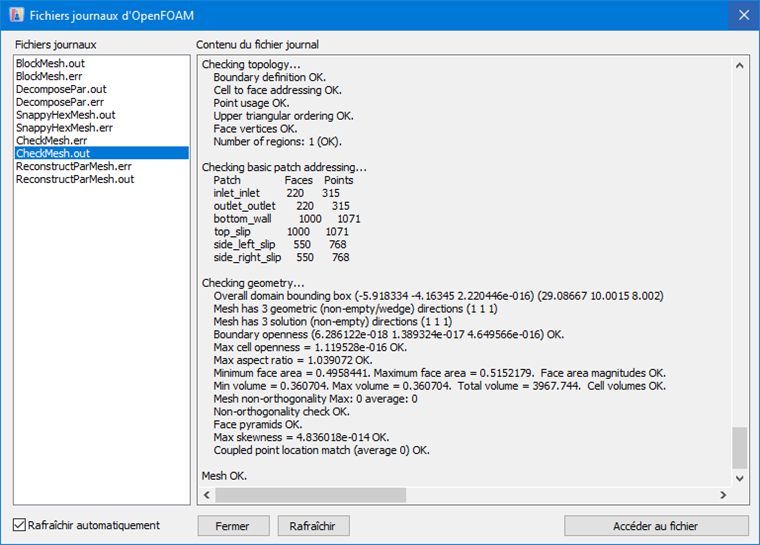This screenshot has height=545, width=760.
Task: Click the outlet_outlet patch row
Action: coord(282,206)
